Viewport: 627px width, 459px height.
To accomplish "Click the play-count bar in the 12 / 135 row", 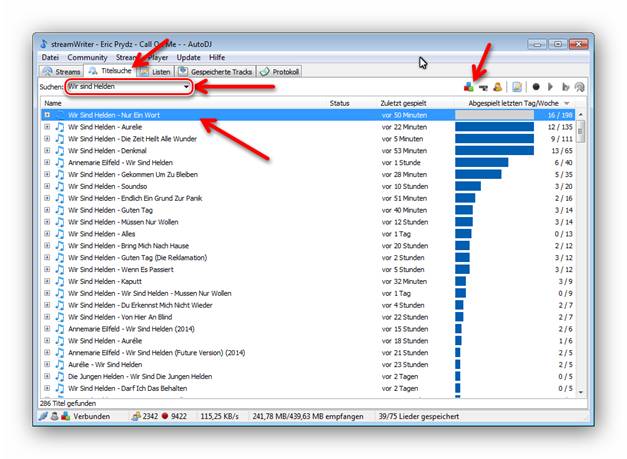I will click(x=494, y=127).
